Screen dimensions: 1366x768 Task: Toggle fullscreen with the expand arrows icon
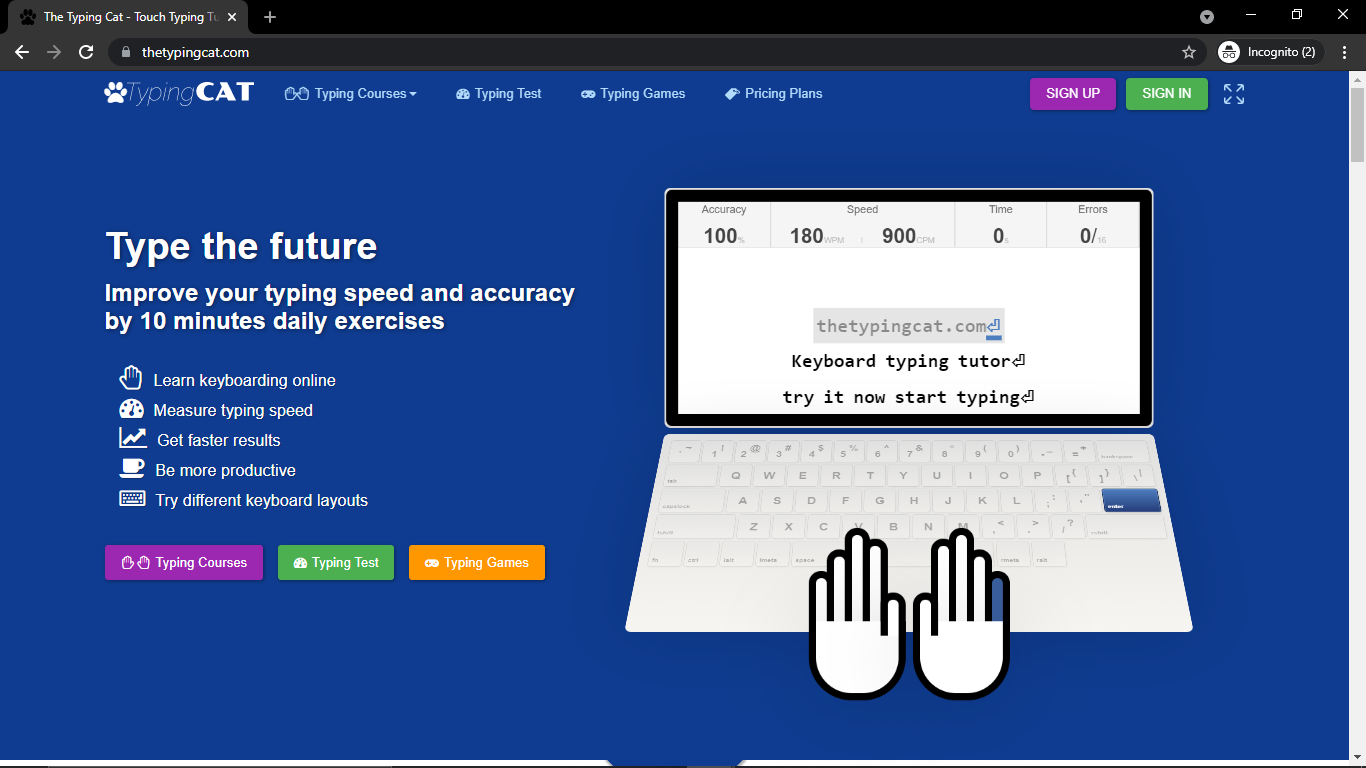1234,94
